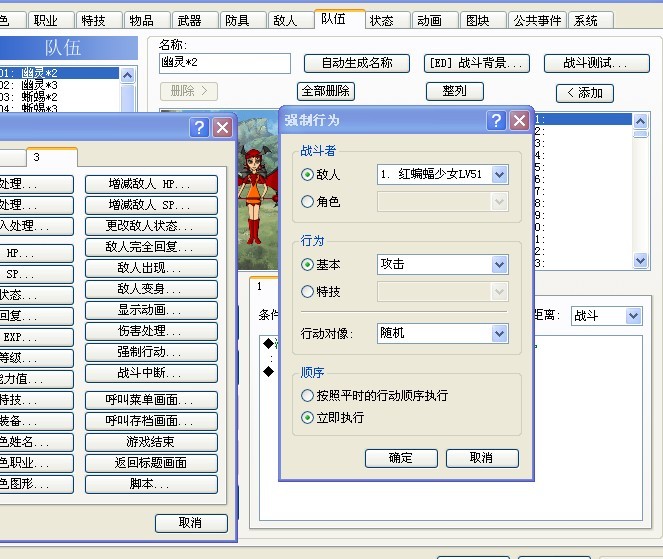Click 敌人完全回复 command
This screenshot has width=663, height=559.
151,247
